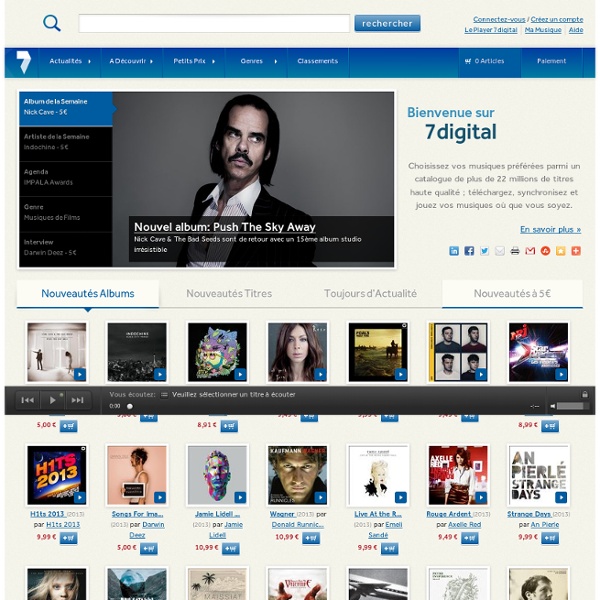Add Wagner album to cart
Image resolution: width=600 pixels, height=600 pixels.
(311, 538)
